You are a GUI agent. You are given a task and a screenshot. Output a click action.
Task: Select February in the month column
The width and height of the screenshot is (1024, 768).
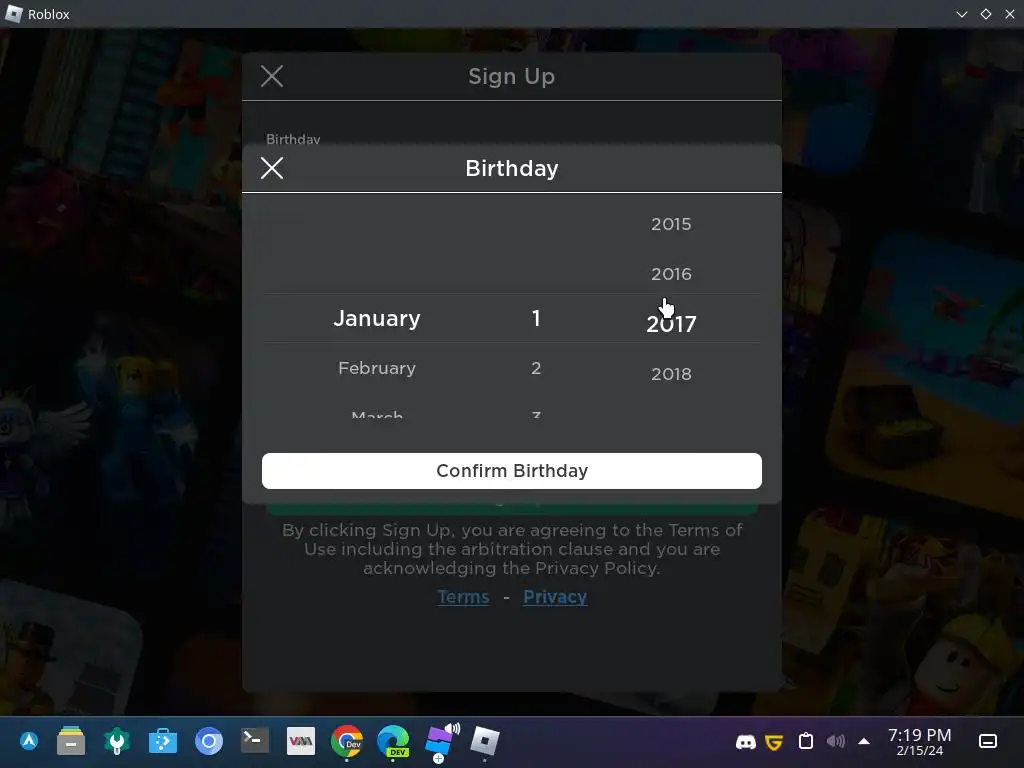pyautogui.click(x=377, y=368)
